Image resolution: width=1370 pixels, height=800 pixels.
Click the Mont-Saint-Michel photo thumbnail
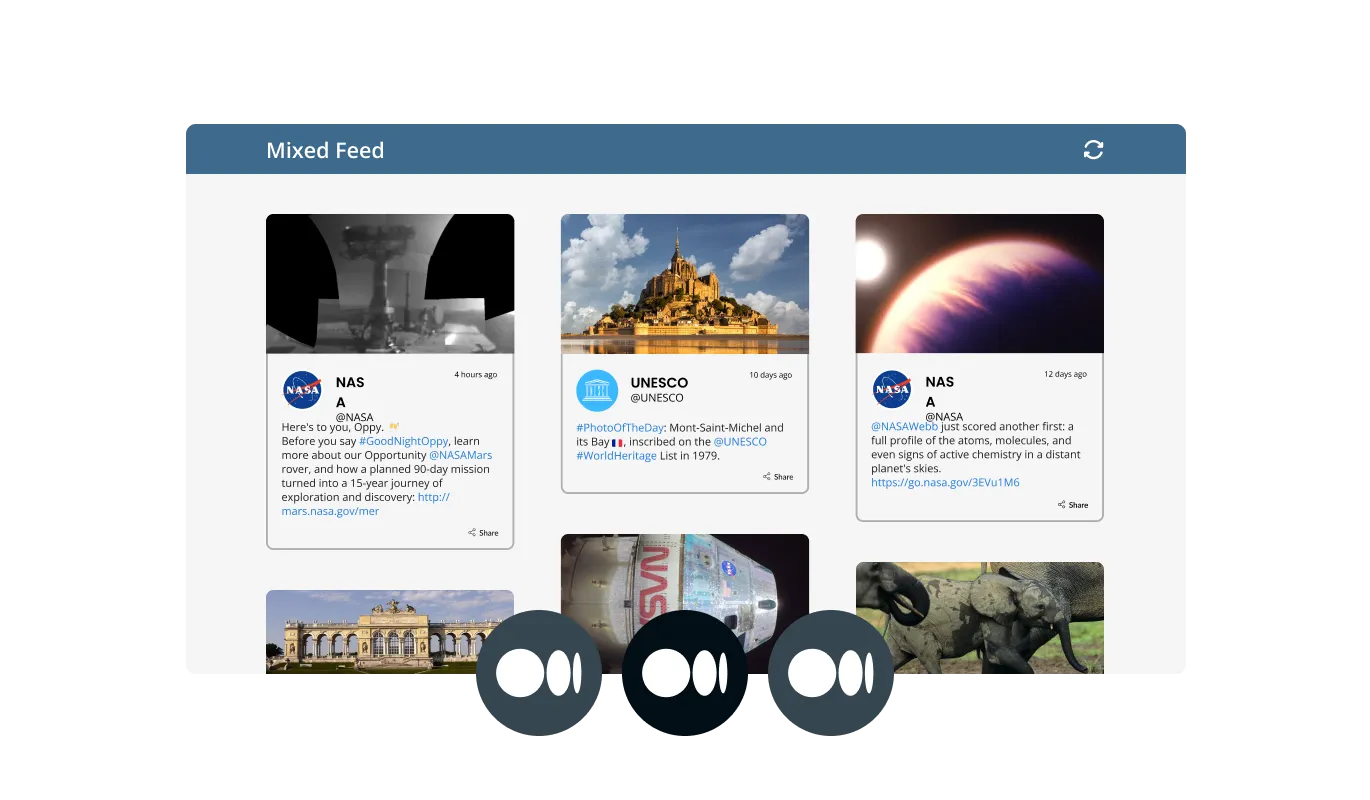pos(684,283)
